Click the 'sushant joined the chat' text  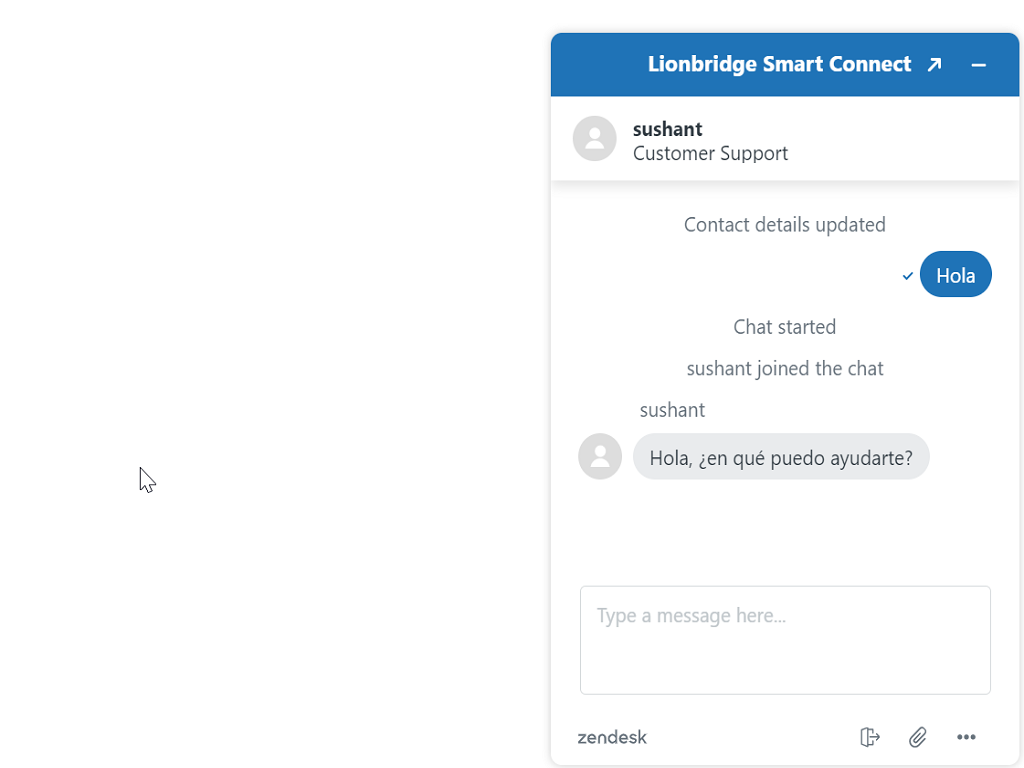coord(784,368)
